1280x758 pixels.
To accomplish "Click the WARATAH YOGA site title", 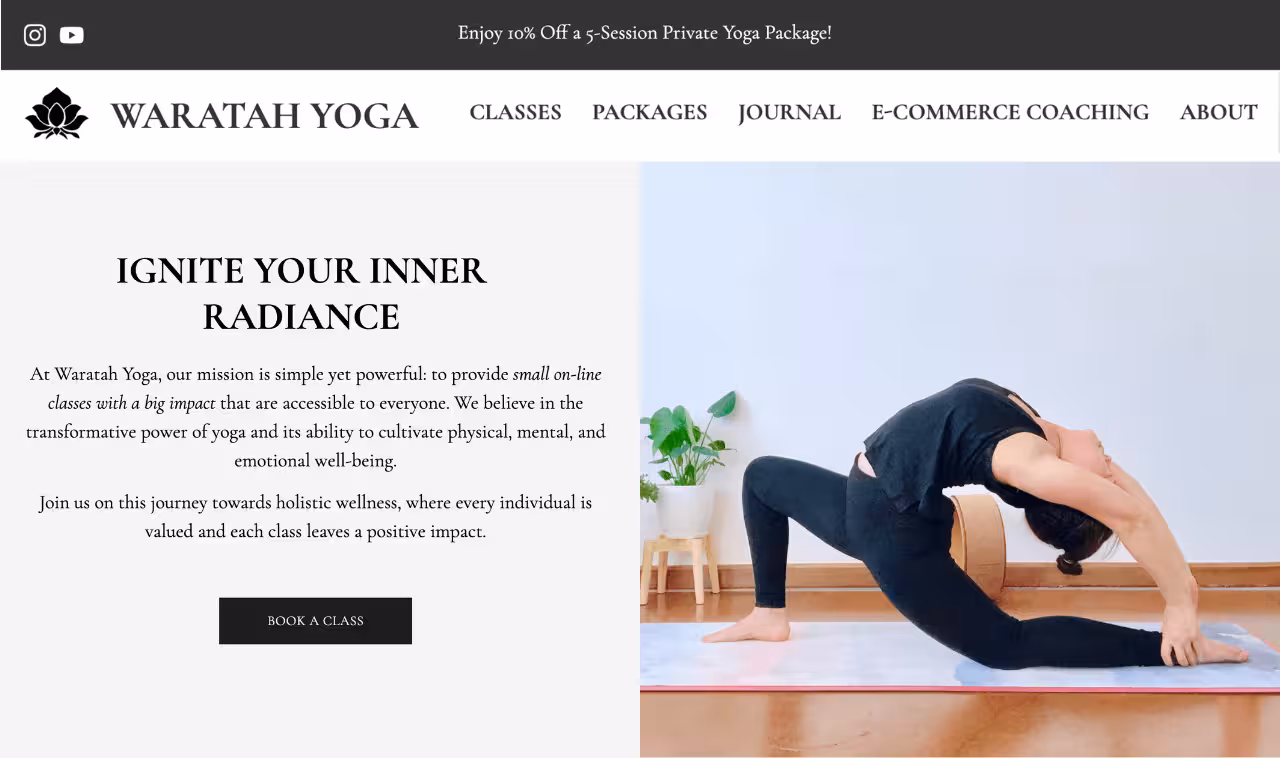I will [264, 115].
